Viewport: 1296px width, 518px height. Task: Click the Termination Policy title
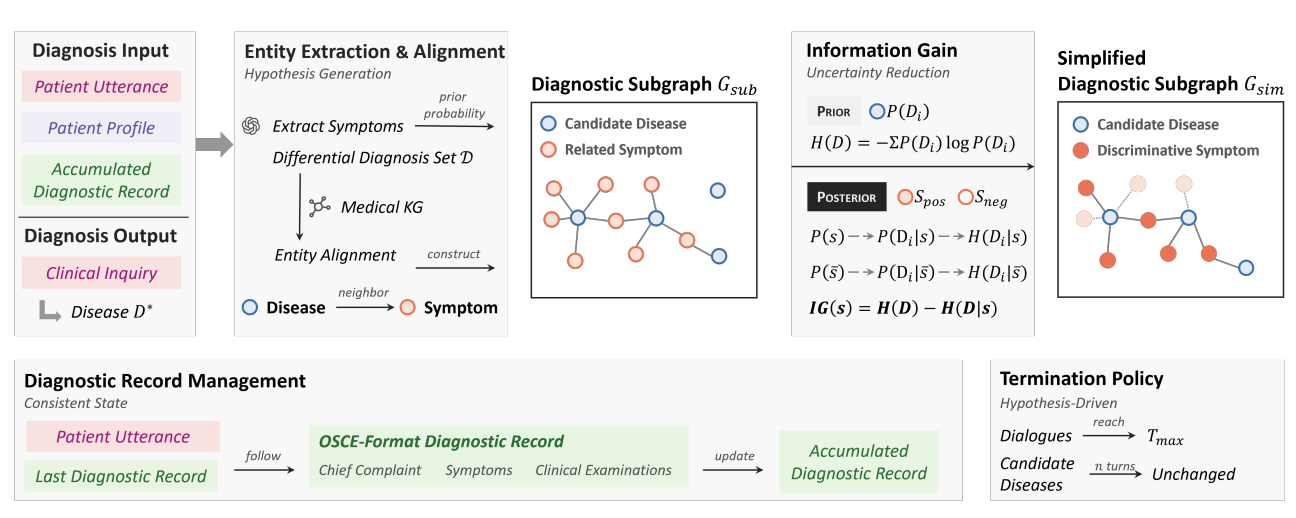pyautogui.click(x=1081, y=379)
